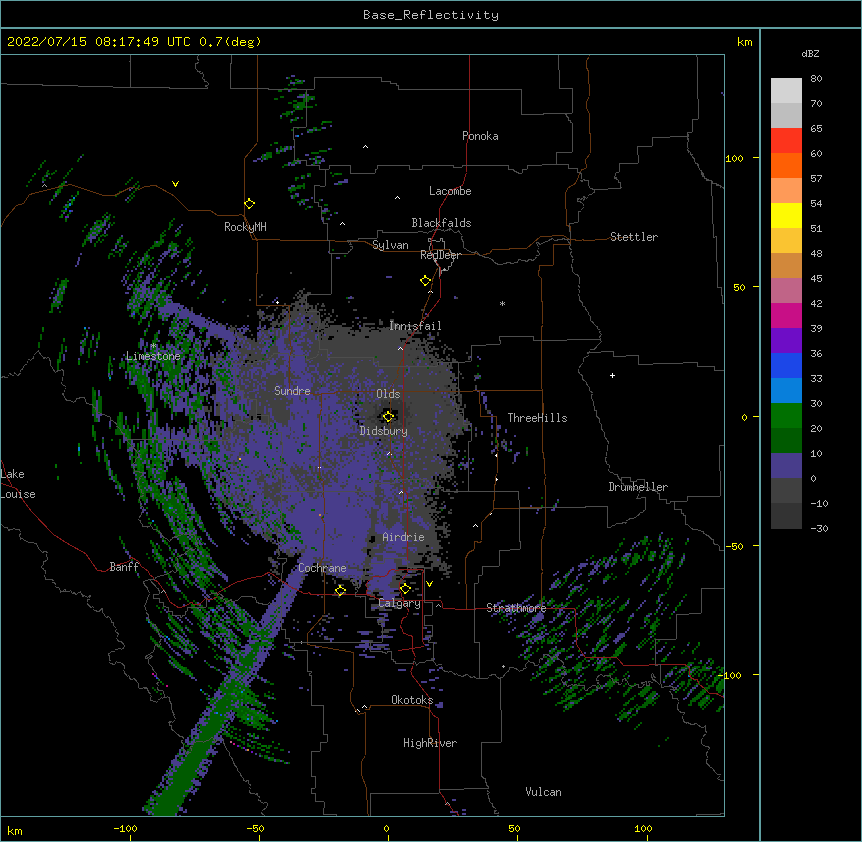Click the yellow diamond marker above Calgary label
862x842 pixels.
(405, 589)
